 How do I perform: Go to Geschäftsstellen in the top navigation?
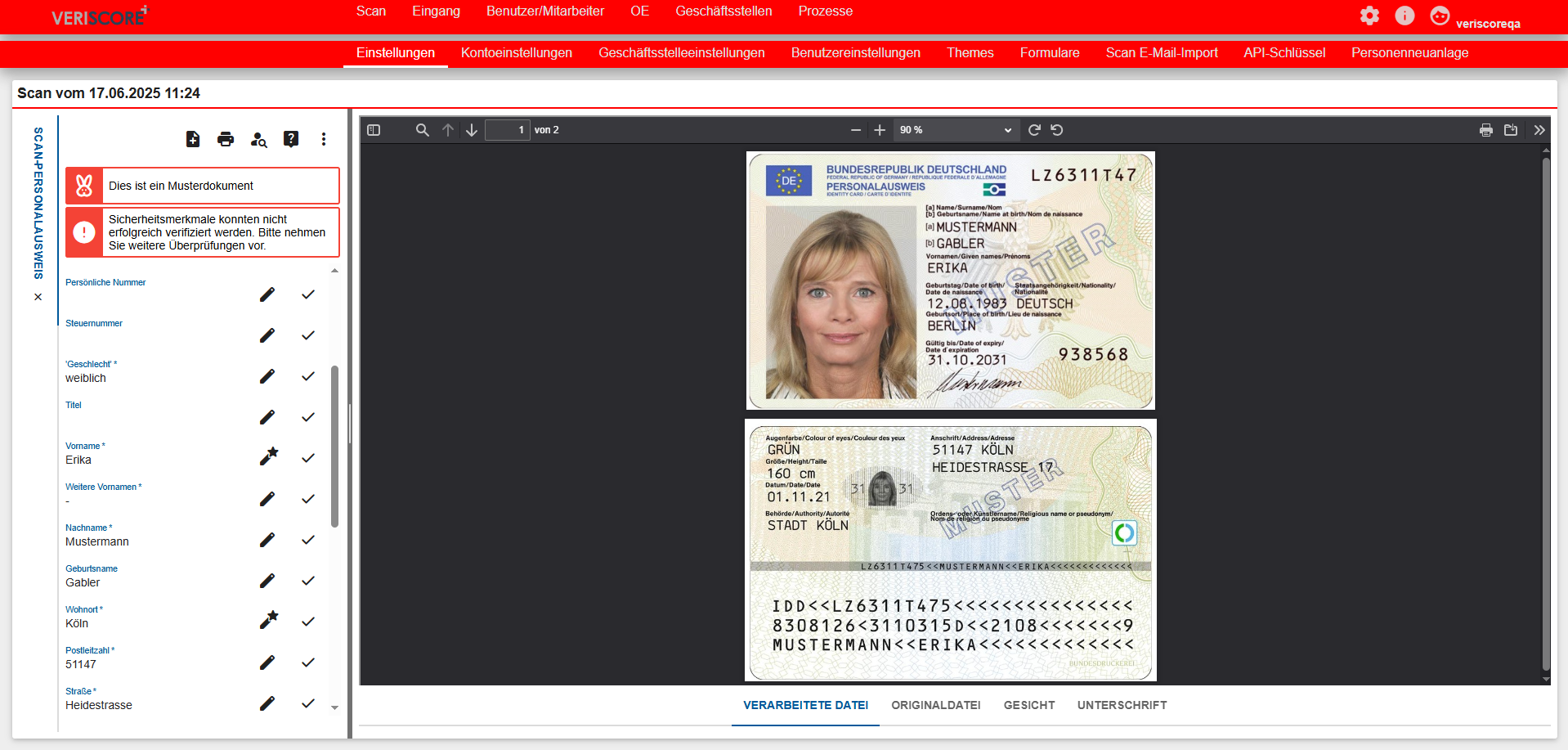click(x=723, y=11)
